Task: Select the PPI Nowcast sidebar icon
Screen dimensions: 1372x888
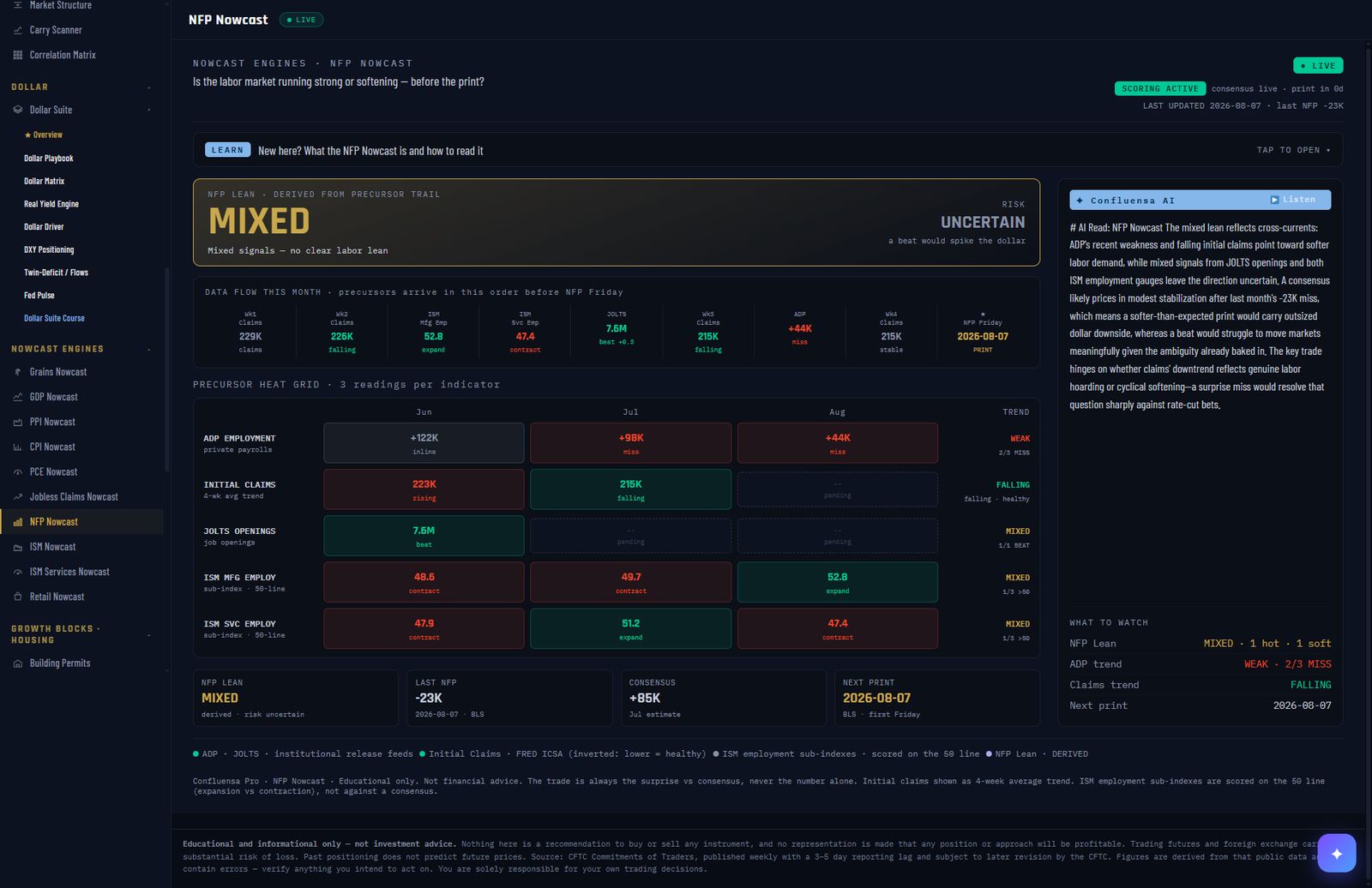Action: pos(18,422)
